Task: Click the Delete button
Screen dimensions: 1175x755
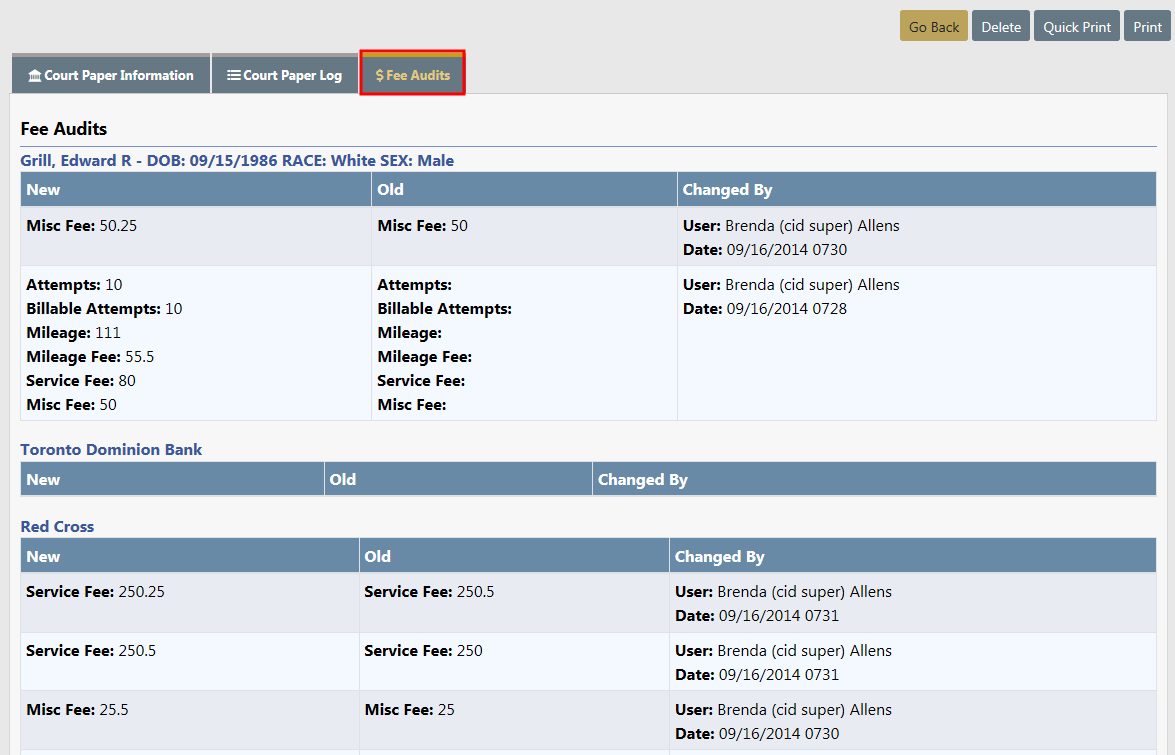Action: [1000, 27]
